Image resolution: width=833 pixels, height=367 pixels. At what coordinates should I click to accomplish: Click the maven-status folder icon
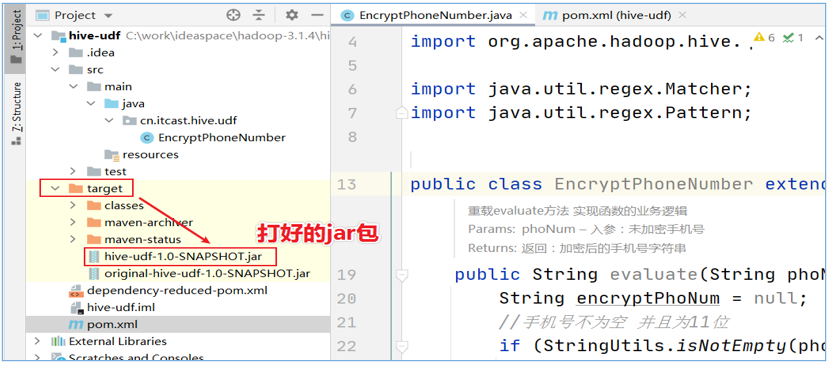click(94, 239)
